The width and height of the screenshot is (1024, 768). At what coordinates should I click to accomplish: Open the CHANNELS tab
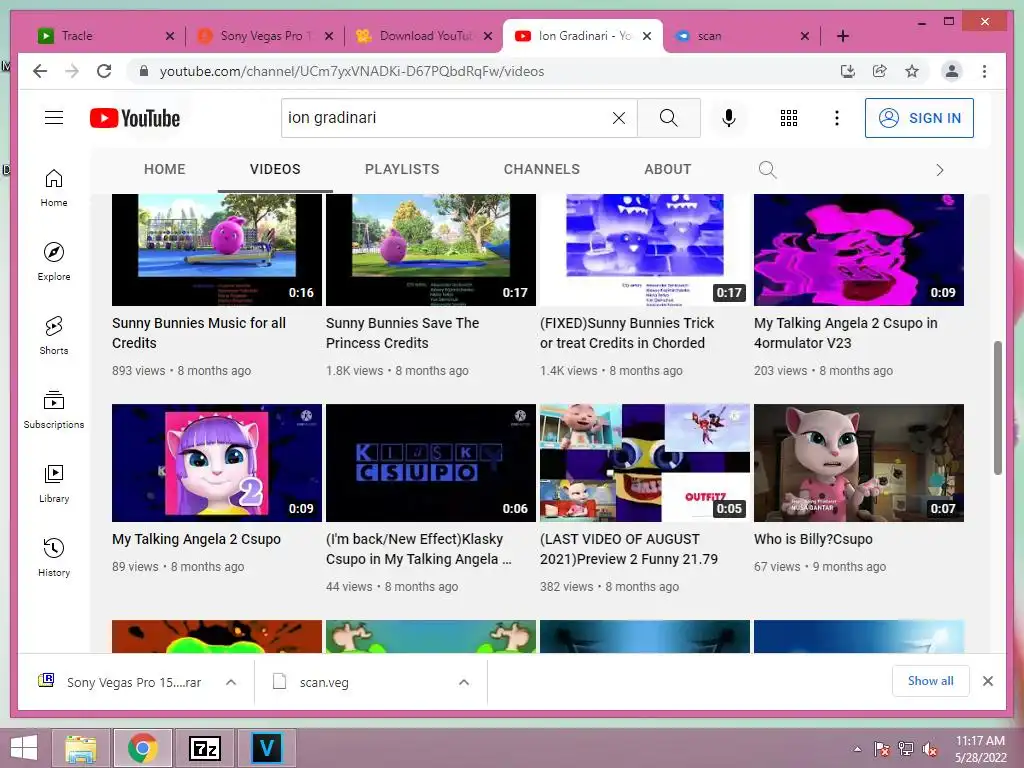pos(541,169)
